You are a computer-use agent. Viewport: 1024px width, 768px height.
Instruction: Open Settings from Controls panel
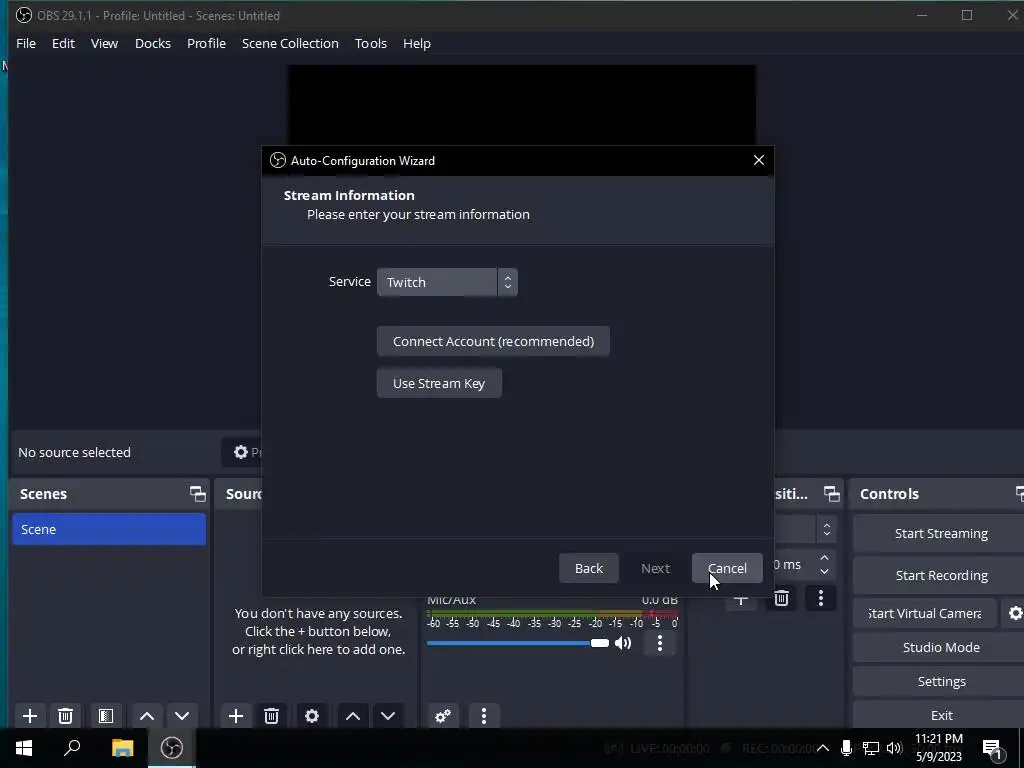click(940, 681)
